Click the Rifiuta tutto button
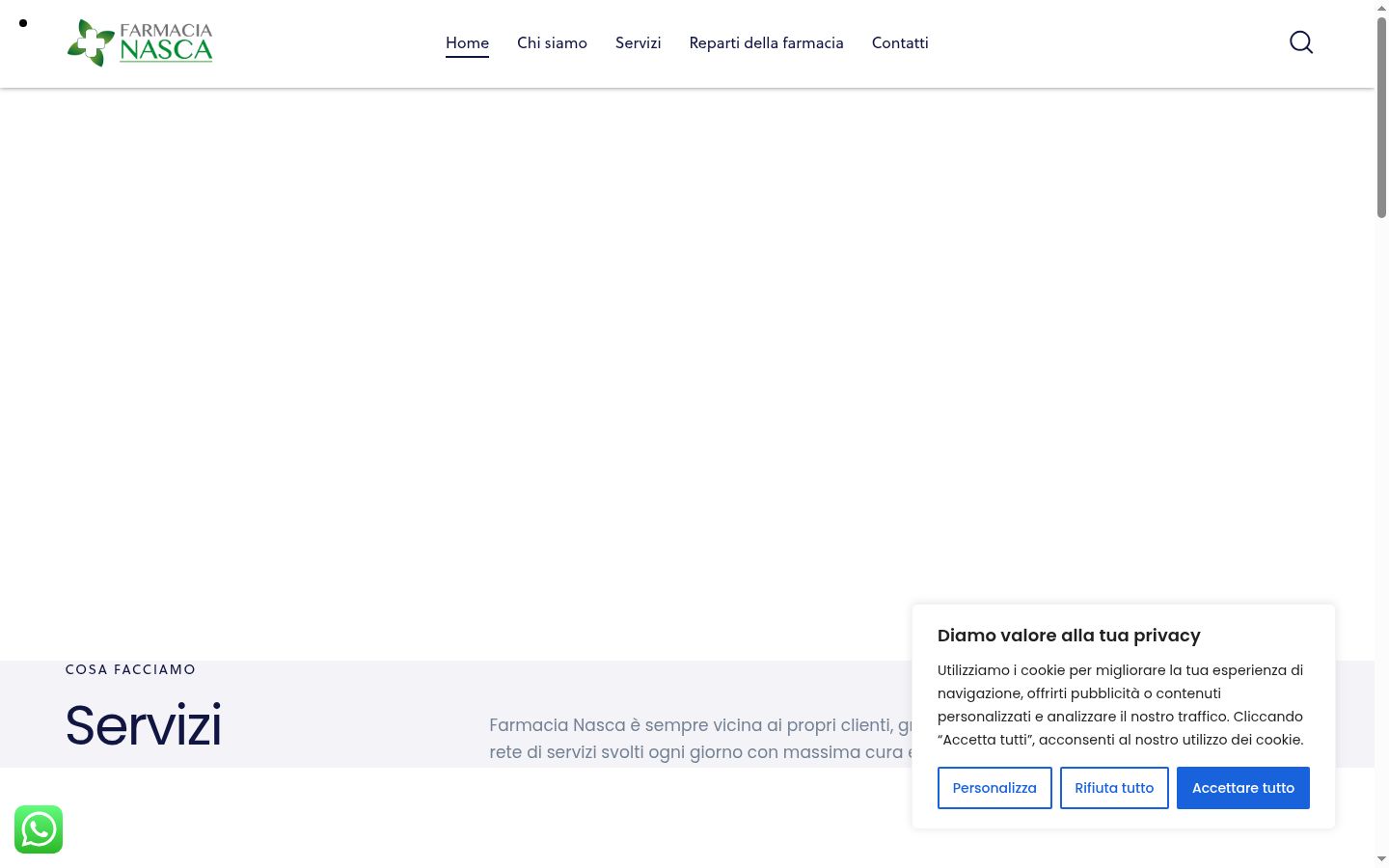This screenshot has height=868, width=1389. coord(1114,788)
